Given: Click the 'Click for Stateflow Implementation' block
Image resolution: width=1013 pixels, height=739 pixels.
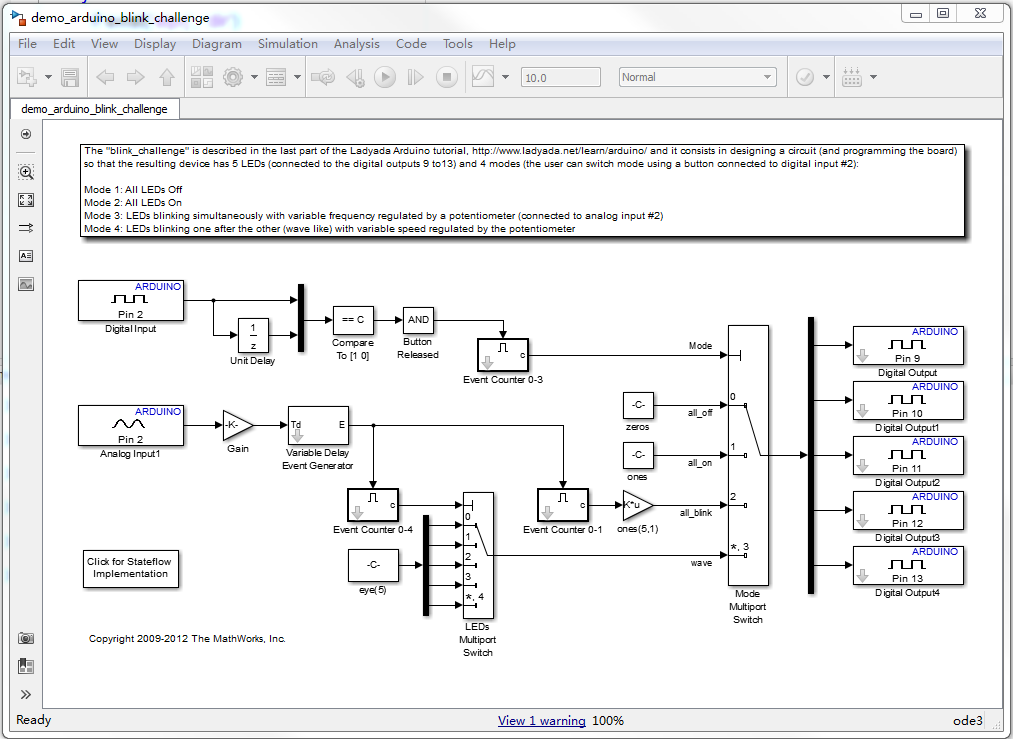Looking at the screenshot, I should click(x=130, y=568).
